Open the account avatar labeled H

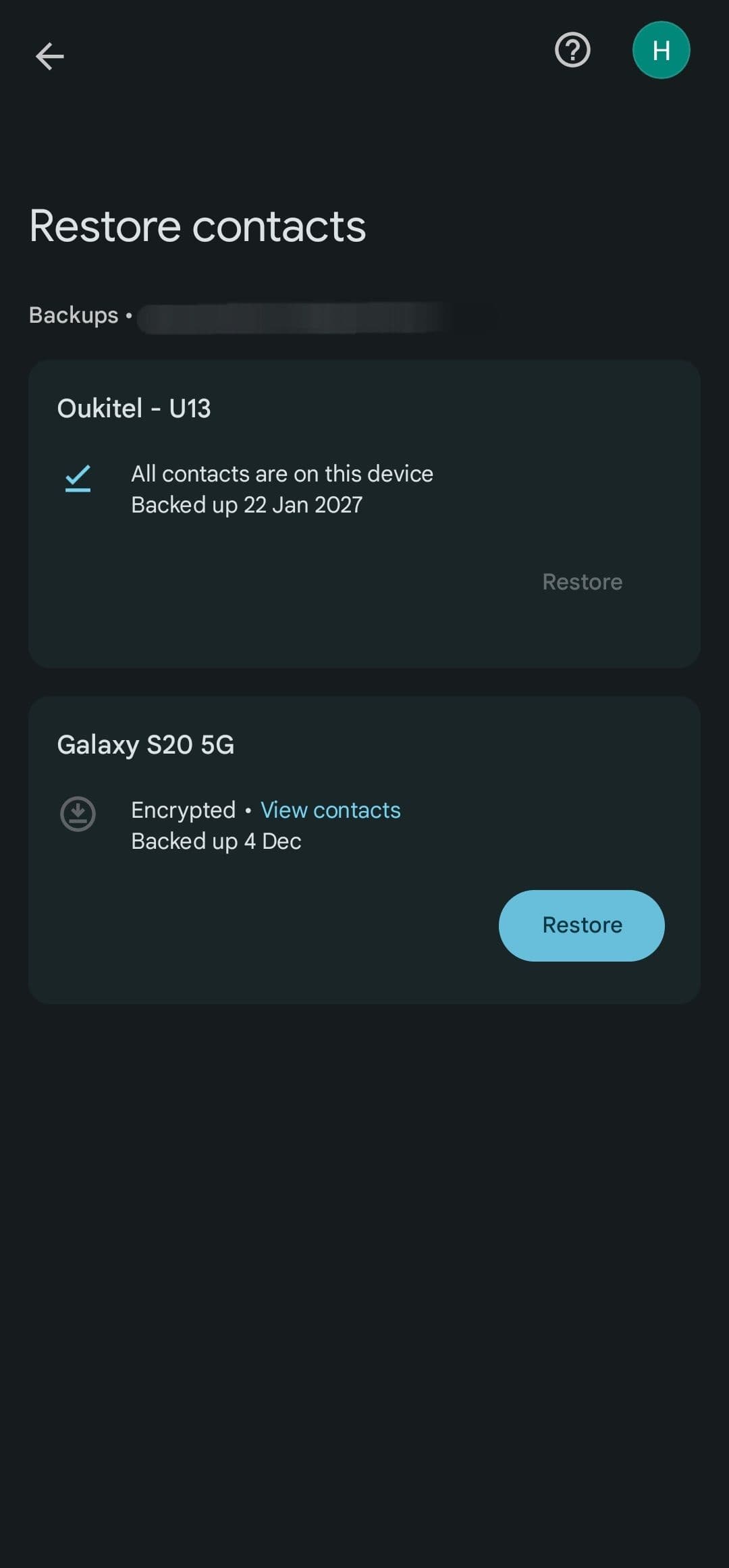661,50
